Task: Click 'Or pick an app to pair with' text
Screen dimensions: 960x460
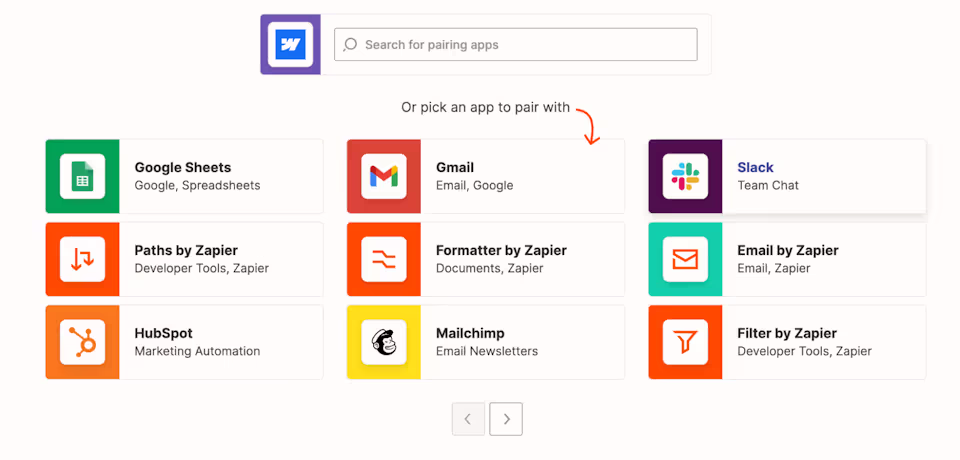Action: [x=486, y=108]
